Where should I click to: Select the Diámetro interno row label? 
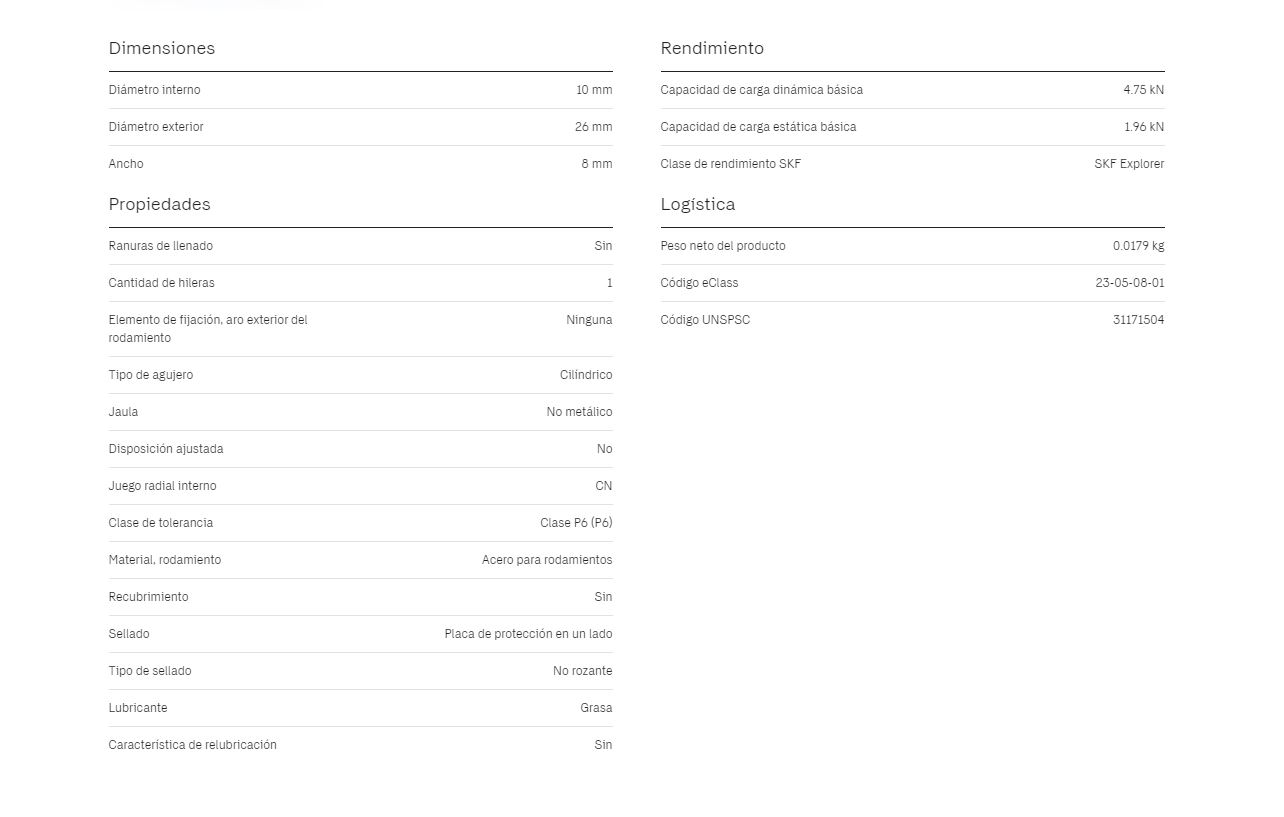[x=154, y=90]
